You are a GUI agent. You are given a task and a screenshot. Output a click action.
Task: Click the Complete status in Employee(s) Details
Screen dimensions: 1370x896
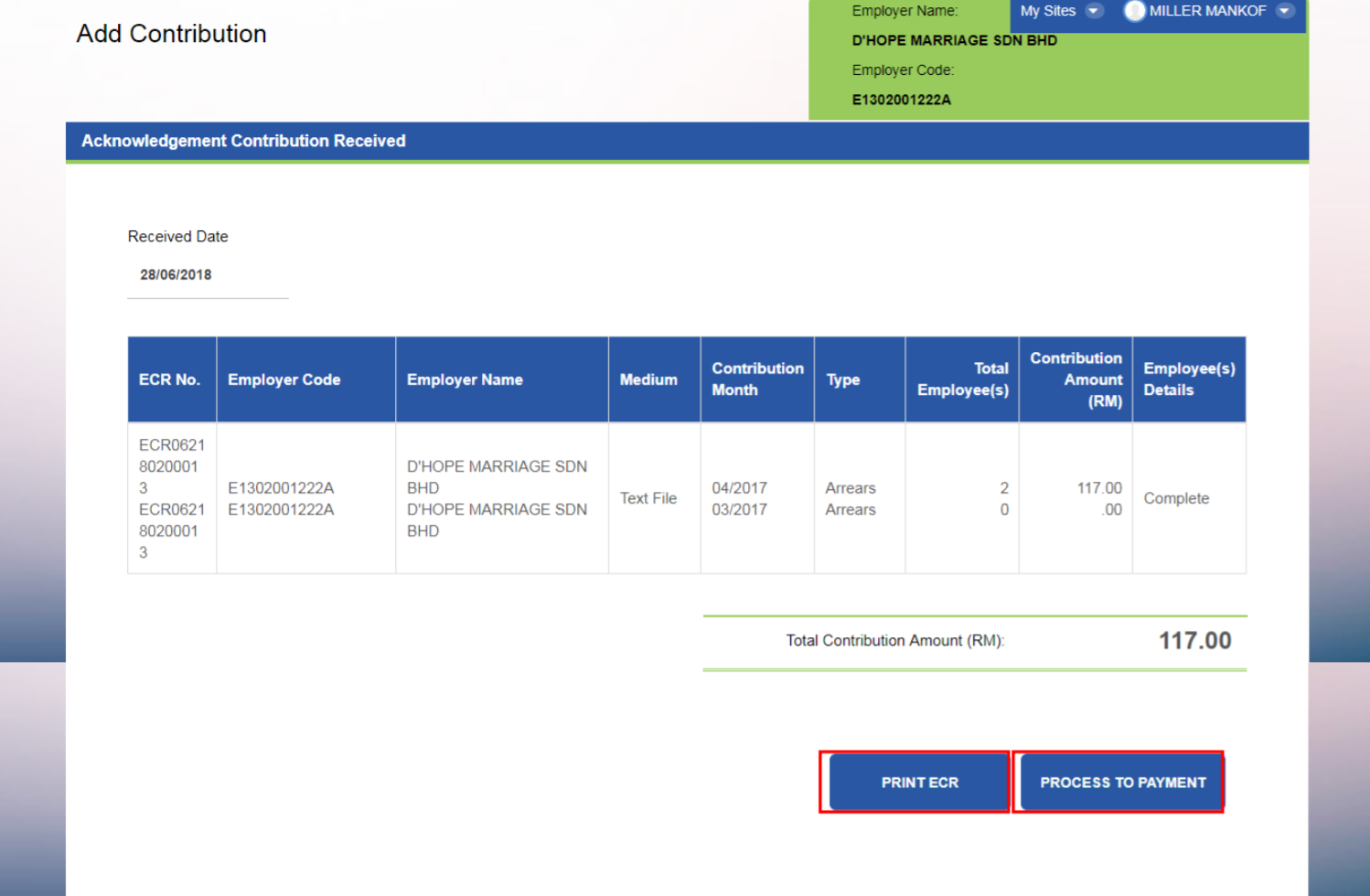click(1176, 498)
